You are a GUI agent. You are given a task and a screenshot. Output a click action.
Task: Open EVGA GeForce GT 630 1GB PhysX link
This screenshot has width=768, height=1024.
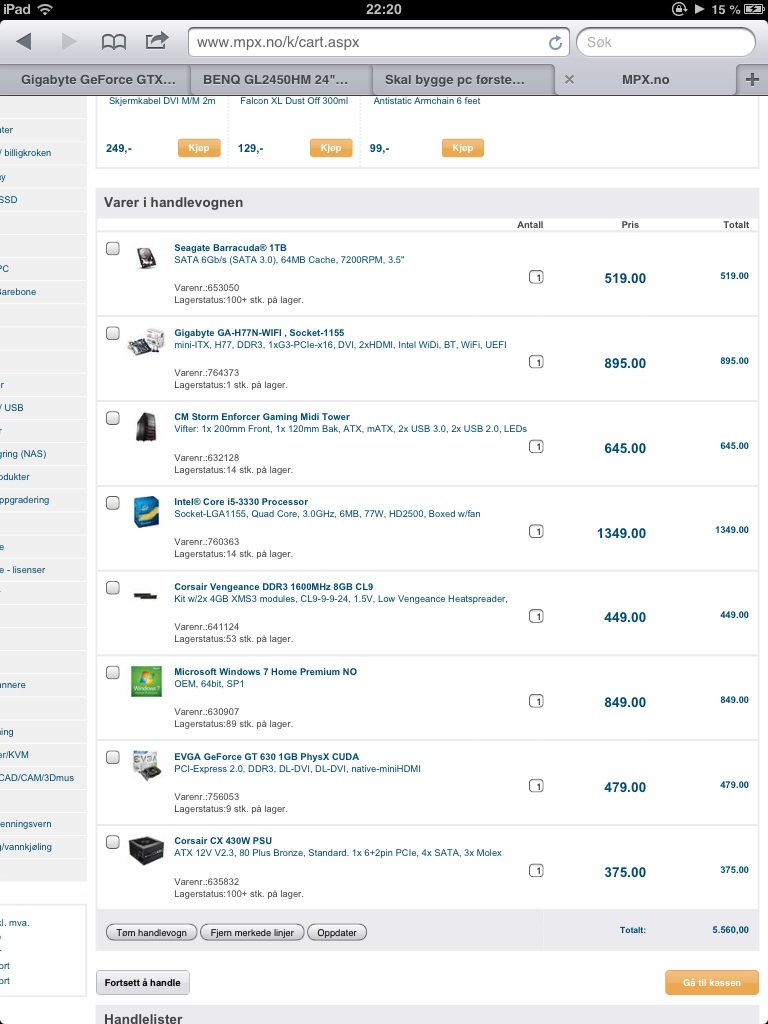click(x=266, y=756)
